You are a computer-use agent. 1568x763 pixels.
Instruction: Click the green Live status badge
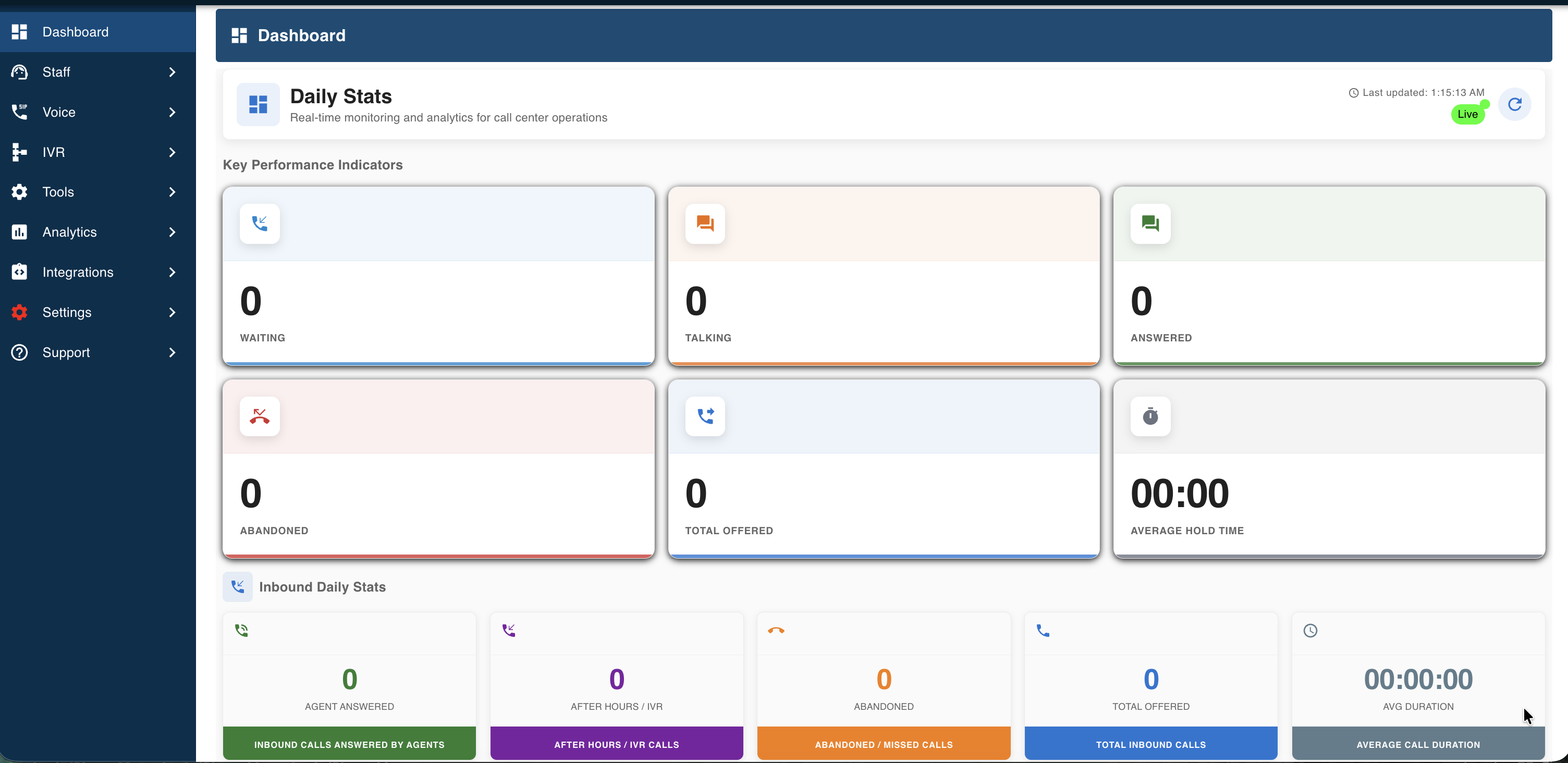tap(1467, 114)
